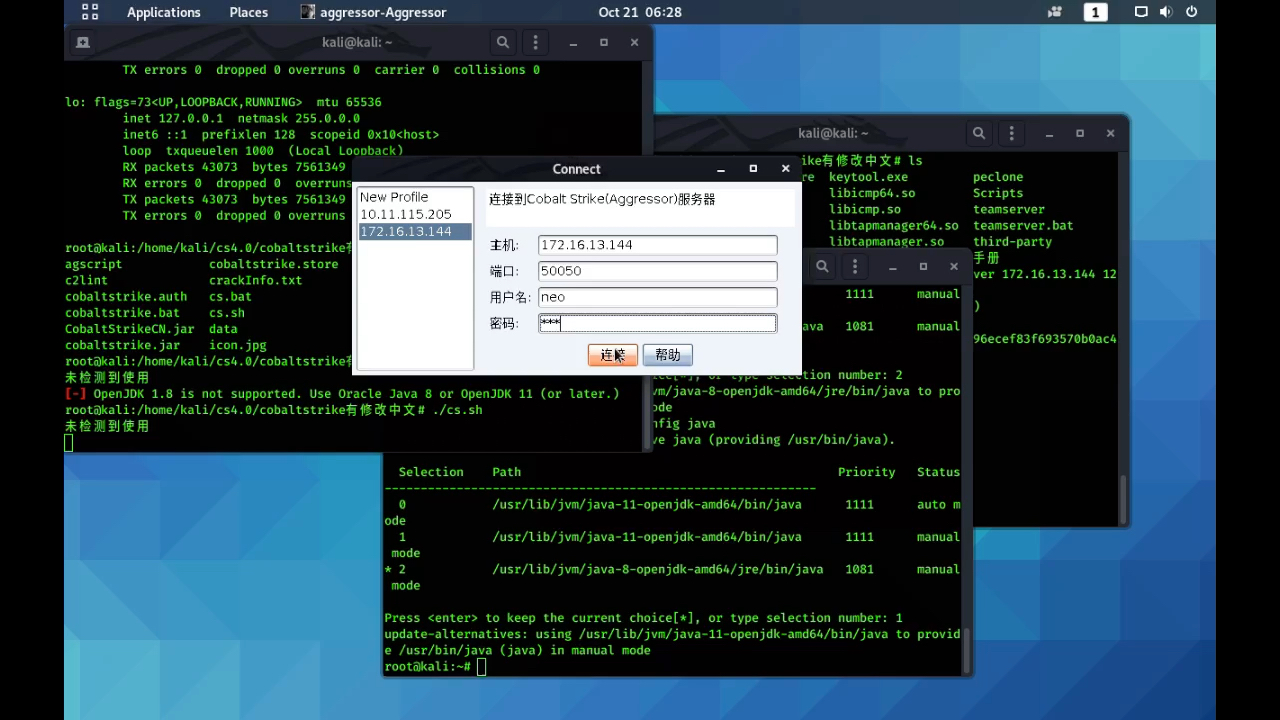Click the new tab icon in ifconfig terminal

click(83, 42)
